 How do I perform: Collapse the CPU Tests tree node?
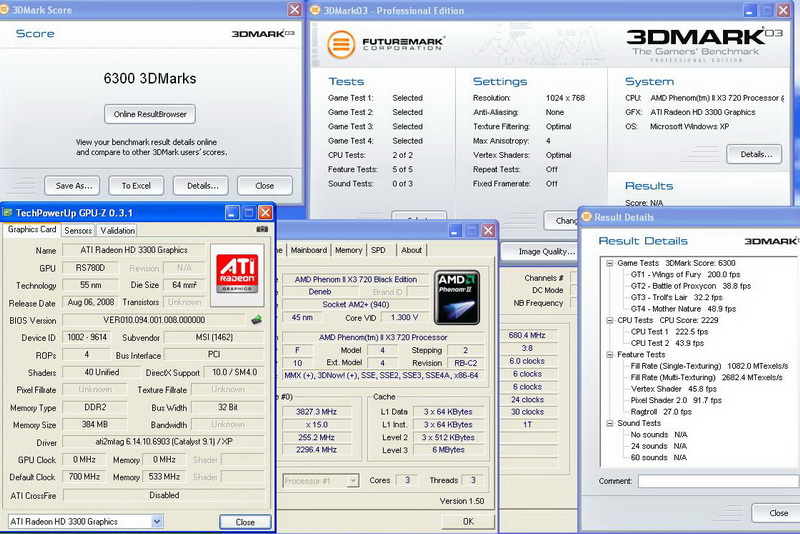[609, 320]
